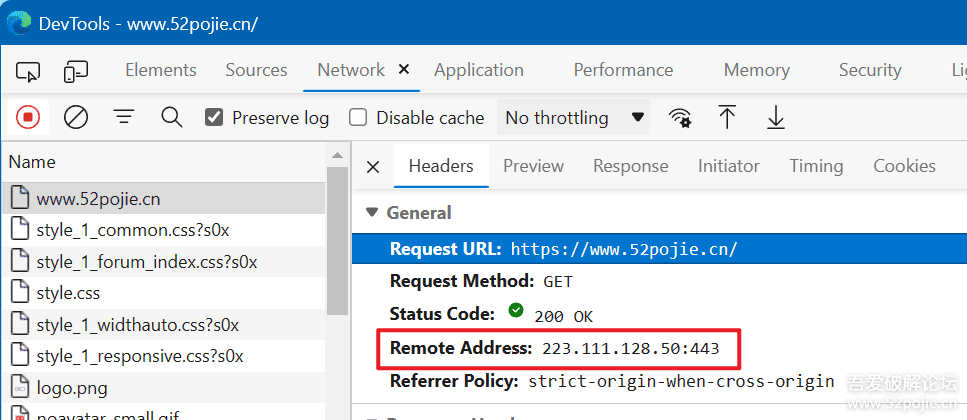The width and height of the screenshot is (967, 420).
Task: Click the Edge icon in title bar
Action: (x=19, y=23)
